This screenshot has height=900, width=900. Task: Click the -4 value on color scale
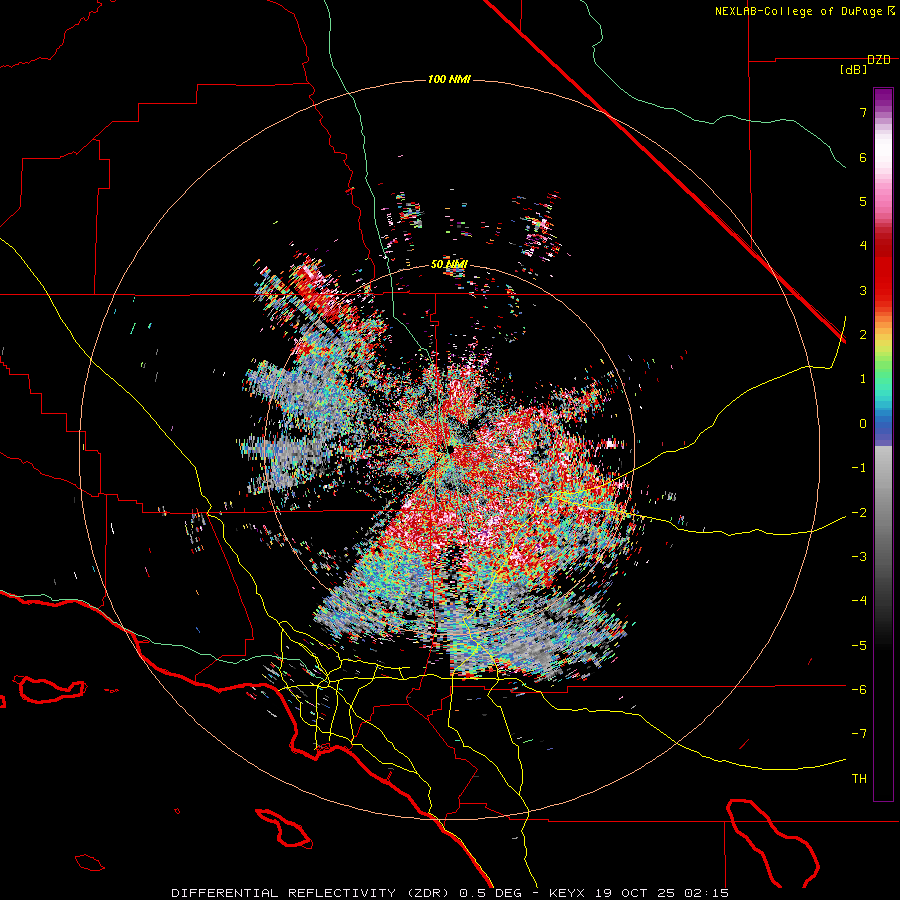click(x=859, y=601)
